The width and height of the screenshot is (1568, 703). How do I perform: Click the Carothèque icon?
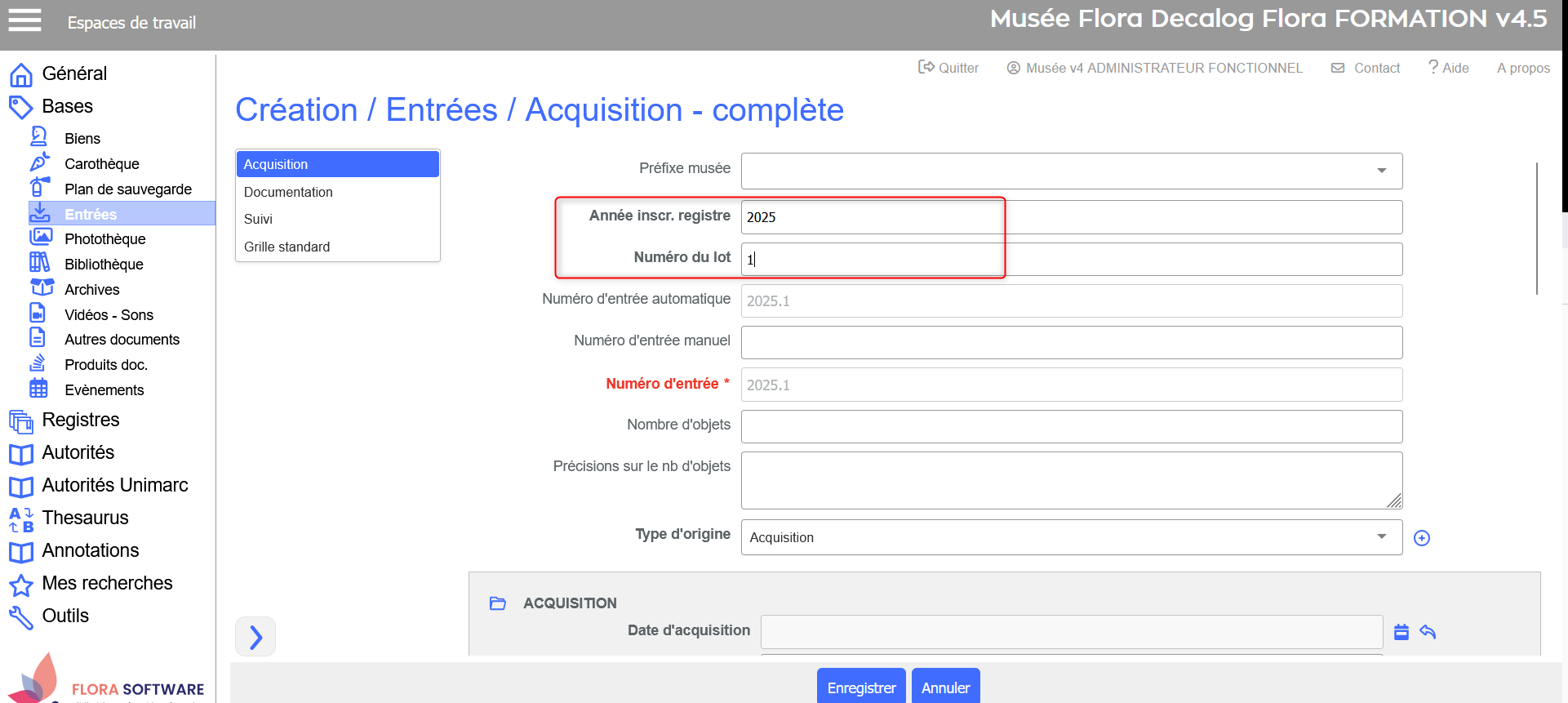click(39, 162)
